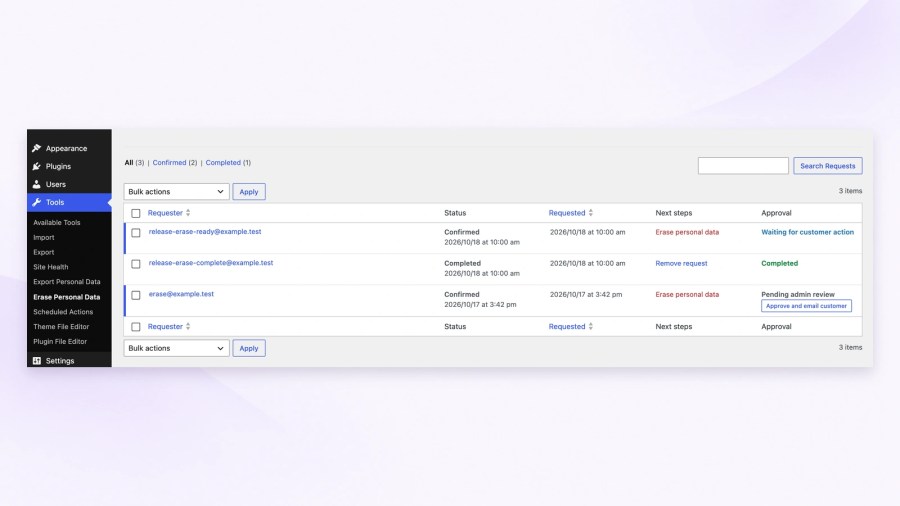Screen dimensions: 900x506
Task: Go to Available Tools submenu
Action: [x=56, y=223]
